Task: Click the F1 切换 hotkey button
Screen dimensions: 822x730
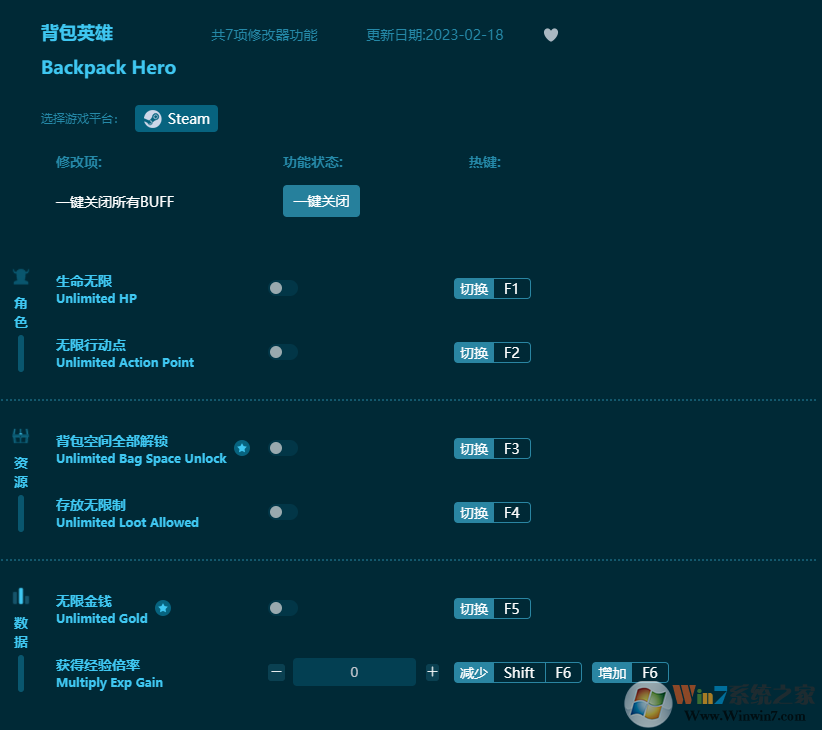Action: pos(492,288)
